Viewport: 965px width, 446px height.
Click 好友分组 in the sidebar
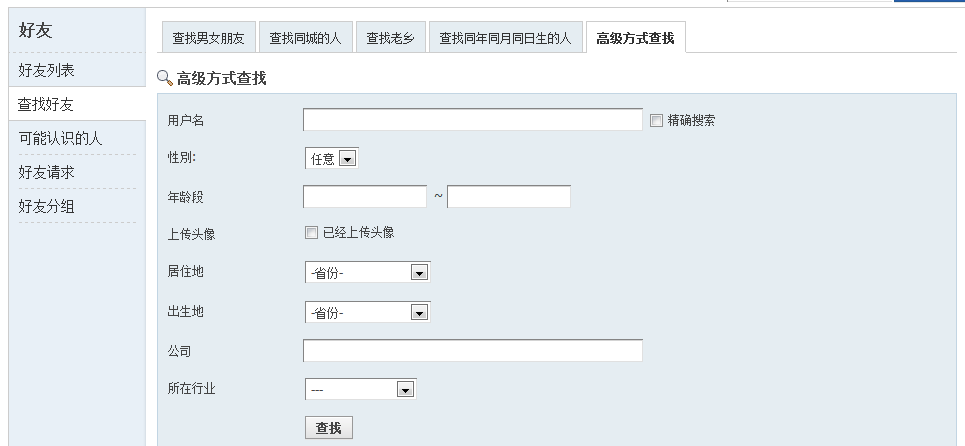click(x=47, y=207)
